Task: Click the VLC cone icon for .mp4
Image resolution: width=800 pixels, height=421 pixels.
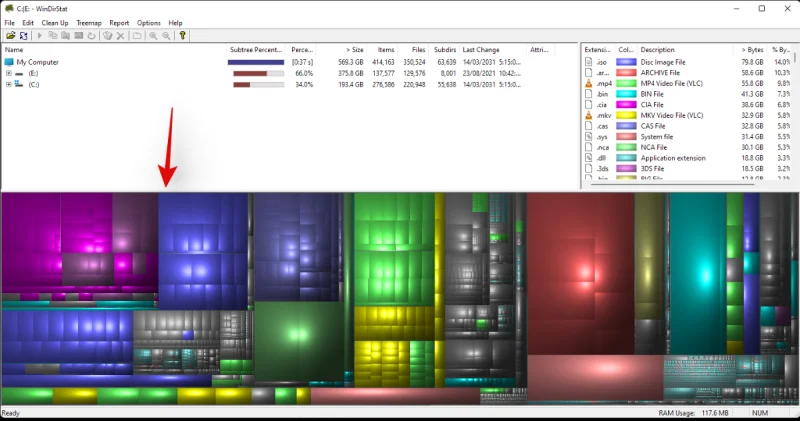Action: (589, 84)
